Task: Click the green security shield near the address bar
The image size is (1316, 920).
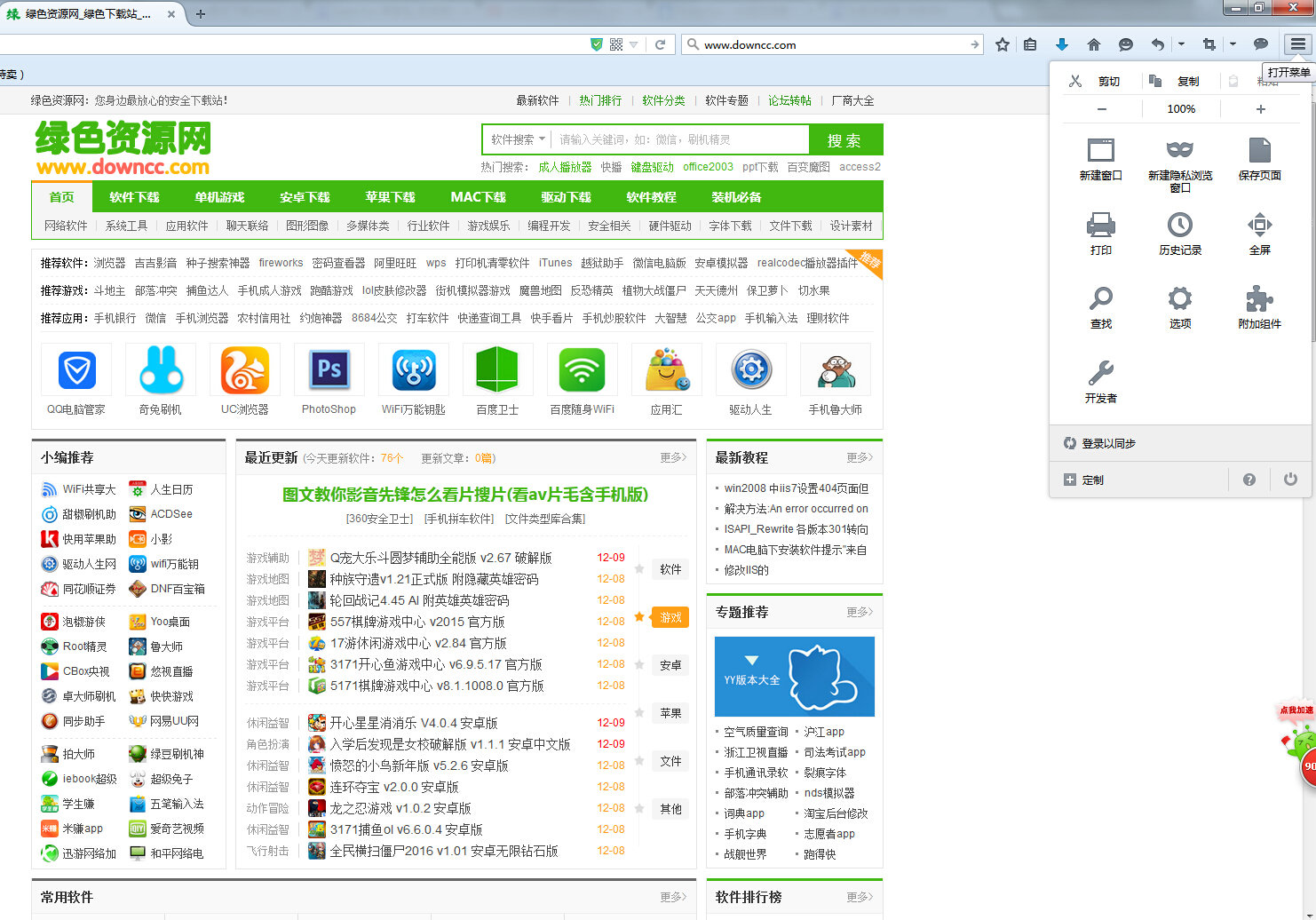Action: coord(596,44)
